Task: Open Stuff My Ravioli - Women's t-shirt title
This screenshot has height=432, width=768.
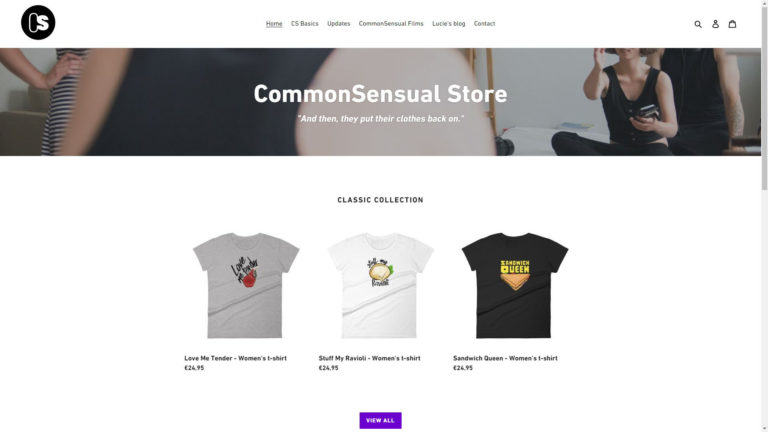Action: tap(369, 358)
